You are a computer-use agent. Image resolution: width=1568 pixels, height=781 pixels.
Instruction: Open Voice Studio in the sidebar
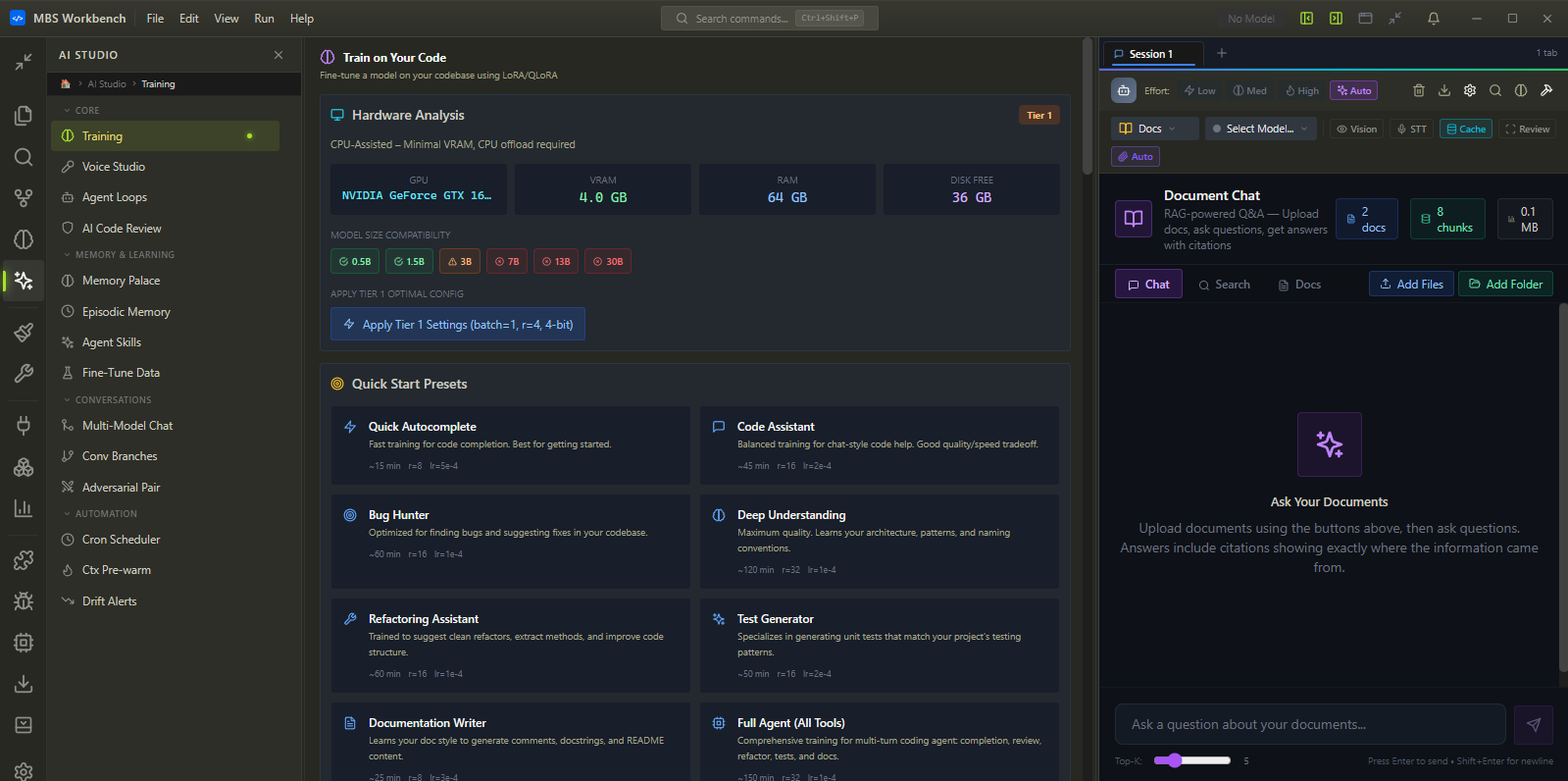tap(165, 167)
